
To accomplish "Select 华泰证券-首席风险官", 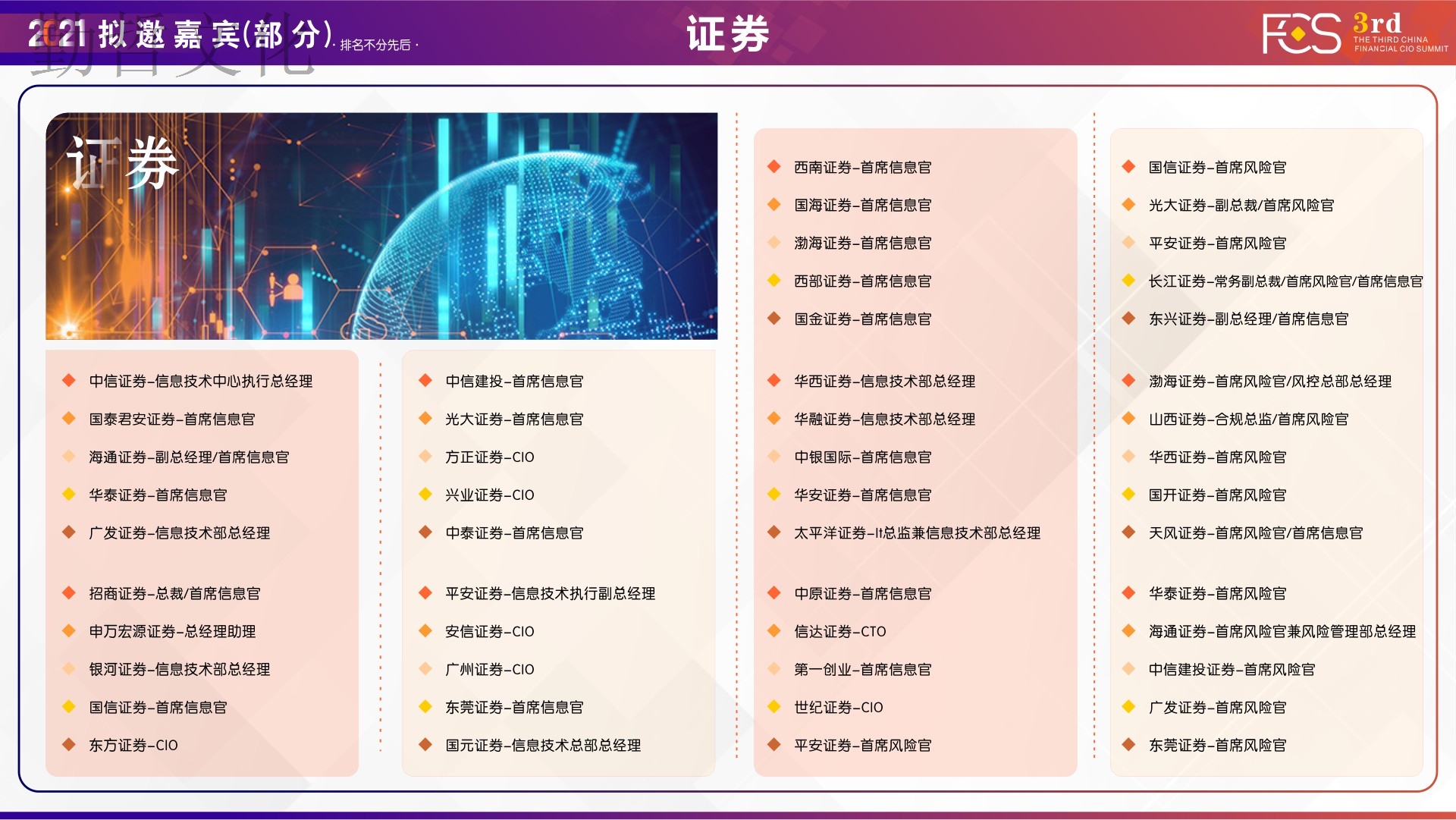I will tap(1218, 594).
